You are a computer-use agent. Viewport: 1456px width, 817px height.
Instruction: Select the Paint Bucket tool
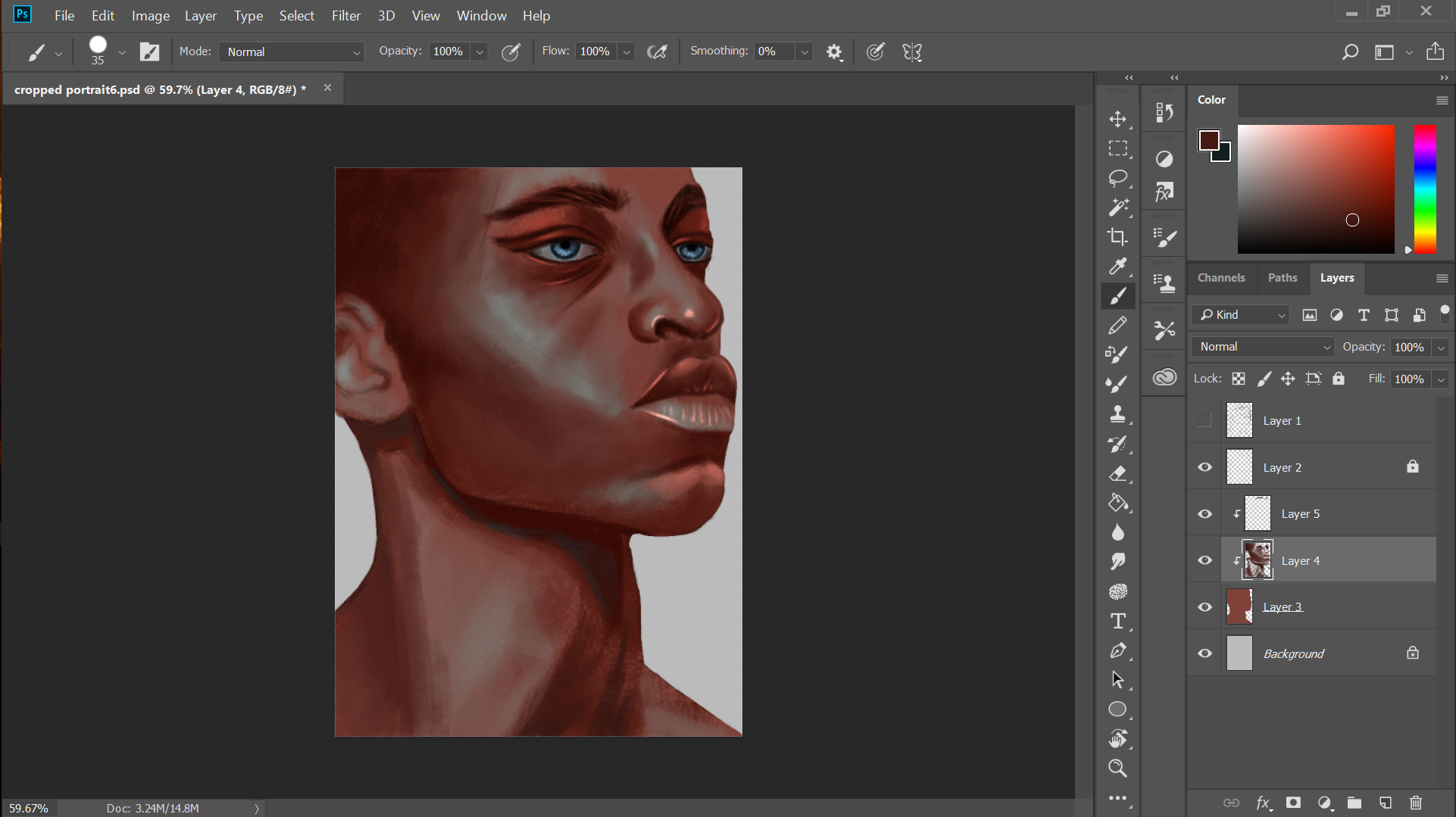[1117, 503]
